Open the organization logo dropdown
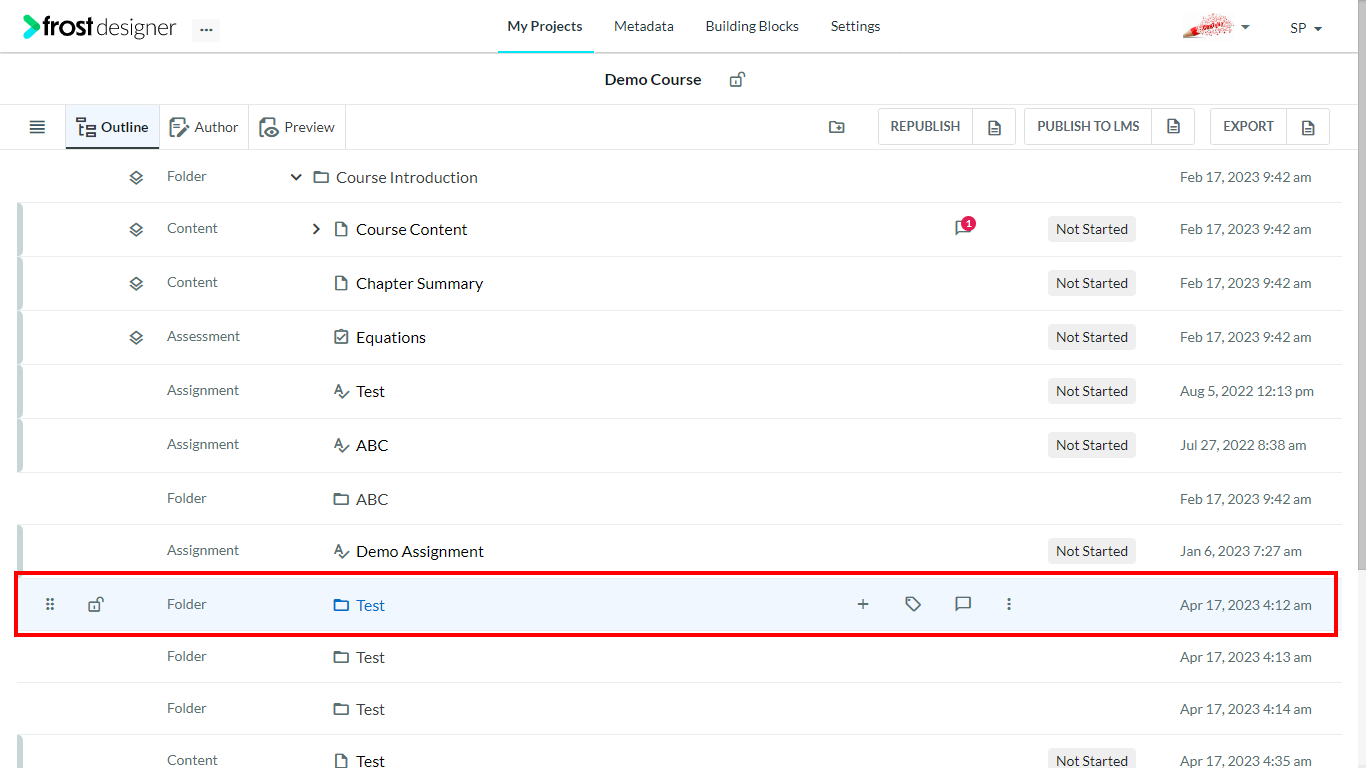This screenshot has width=1366, height=768. 1216,27
